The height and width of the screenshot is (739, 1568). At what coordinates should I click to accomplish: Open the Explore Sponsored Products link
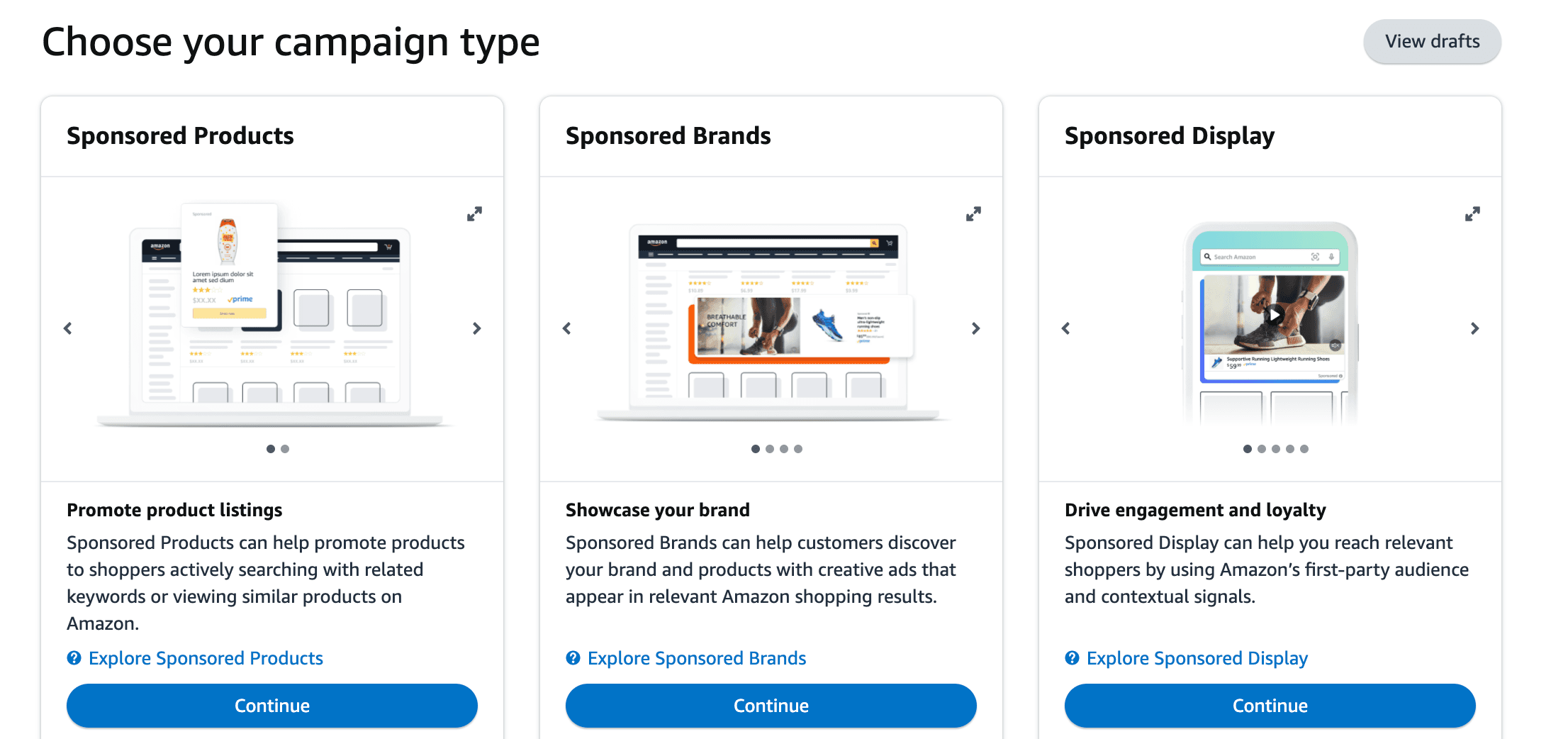coord(206,658)
